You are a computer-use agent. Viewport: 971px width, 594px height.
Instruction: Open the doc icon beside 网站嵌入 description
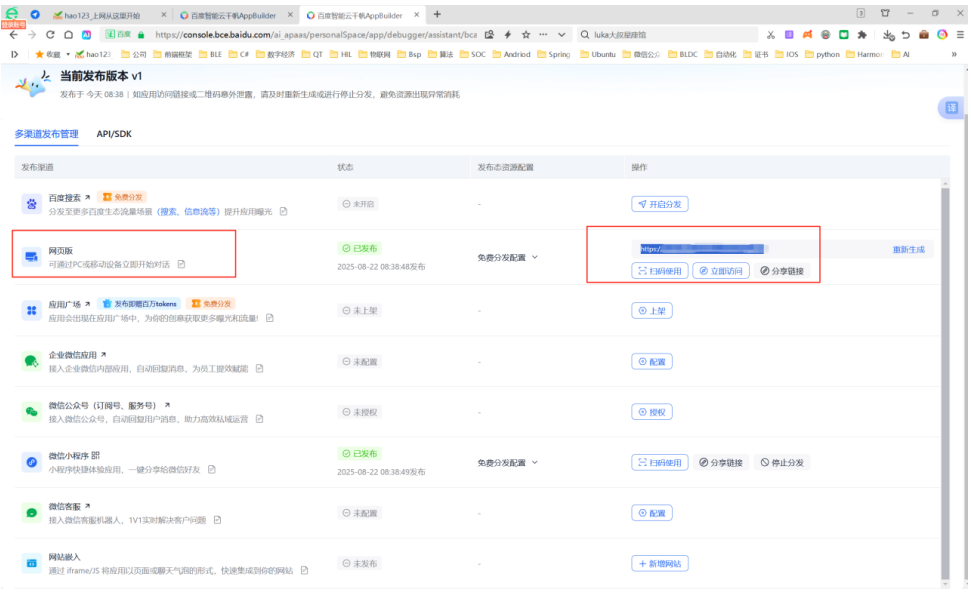305,570
